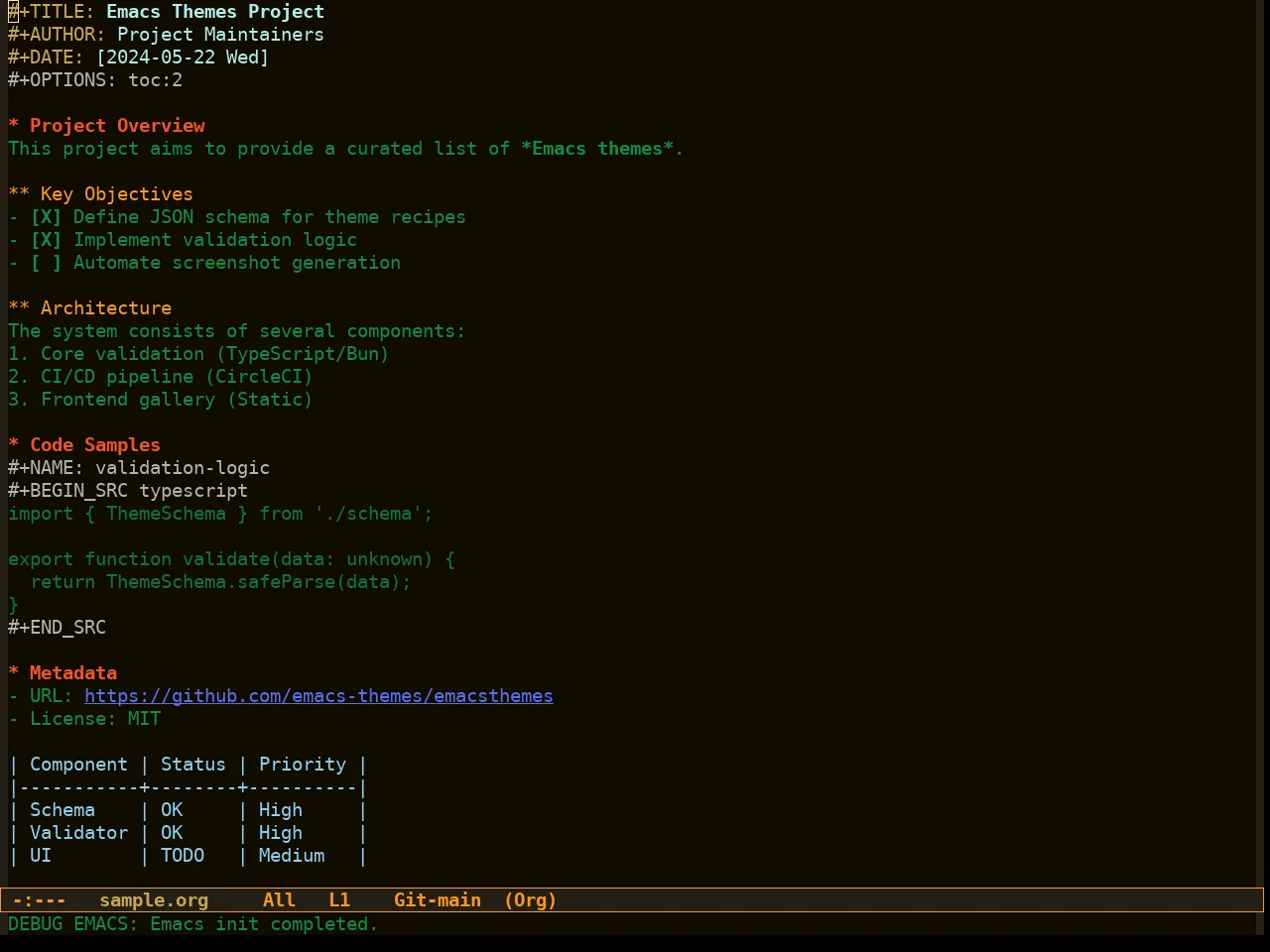Screen dimensions: 1270x952
Task: Click sample.org buffer name in mode line
Action: point(154,900)
